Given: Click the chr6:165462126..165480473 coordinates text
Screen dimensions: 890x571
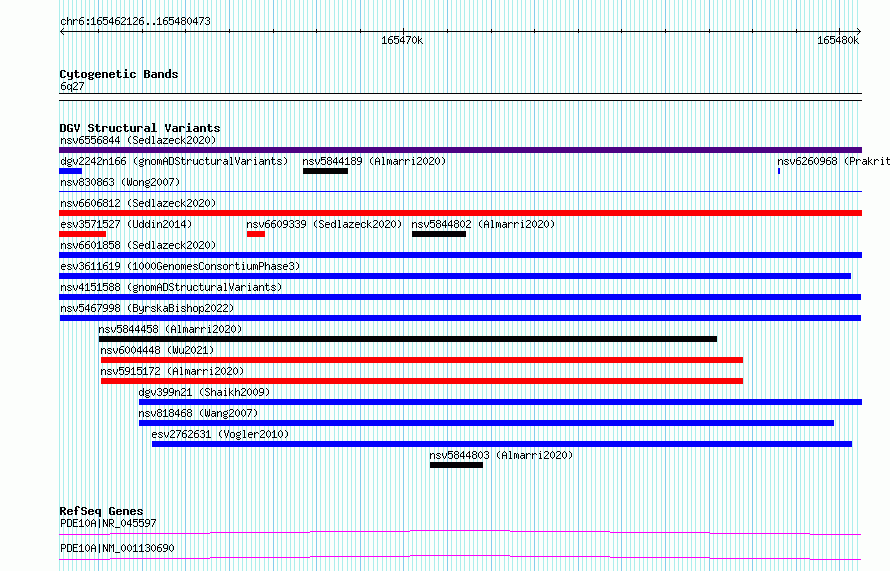Looking at the screenshot, I should (x=135, y=21).
